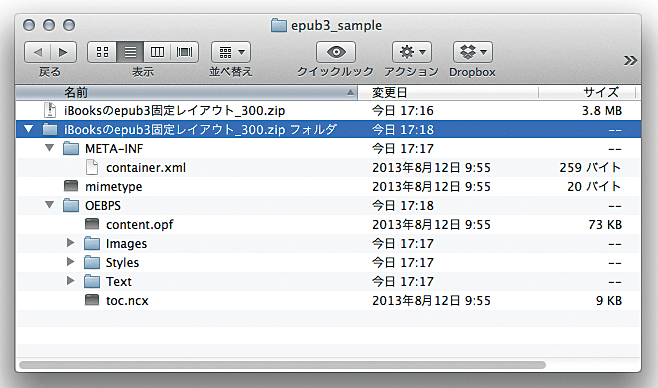Select the META-INF folder name
658x388 pixels.
(x=114, y=149)
